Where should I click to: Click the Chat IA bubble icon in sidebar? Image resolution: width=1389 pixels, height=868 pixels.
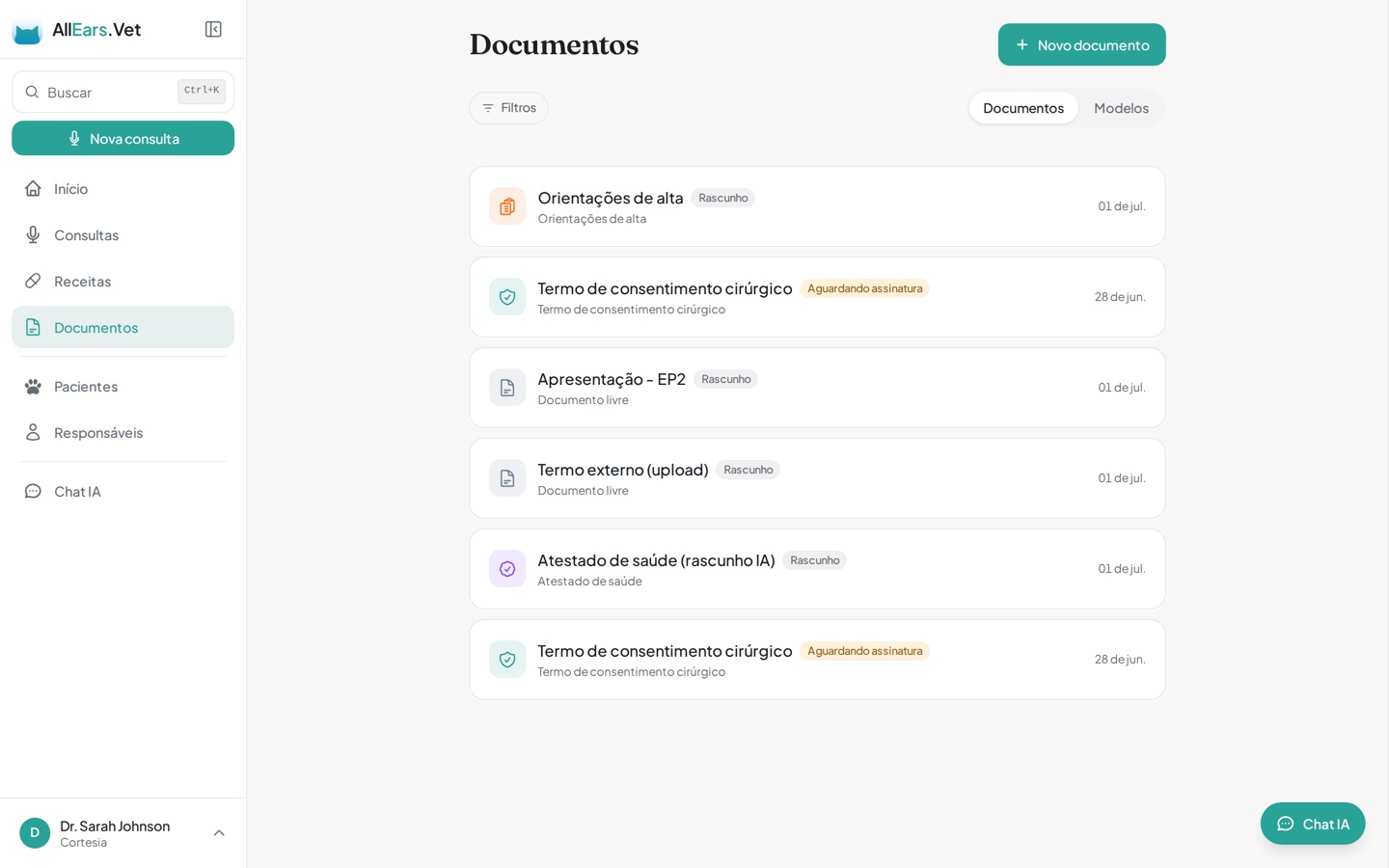click(x=33, y=491)
